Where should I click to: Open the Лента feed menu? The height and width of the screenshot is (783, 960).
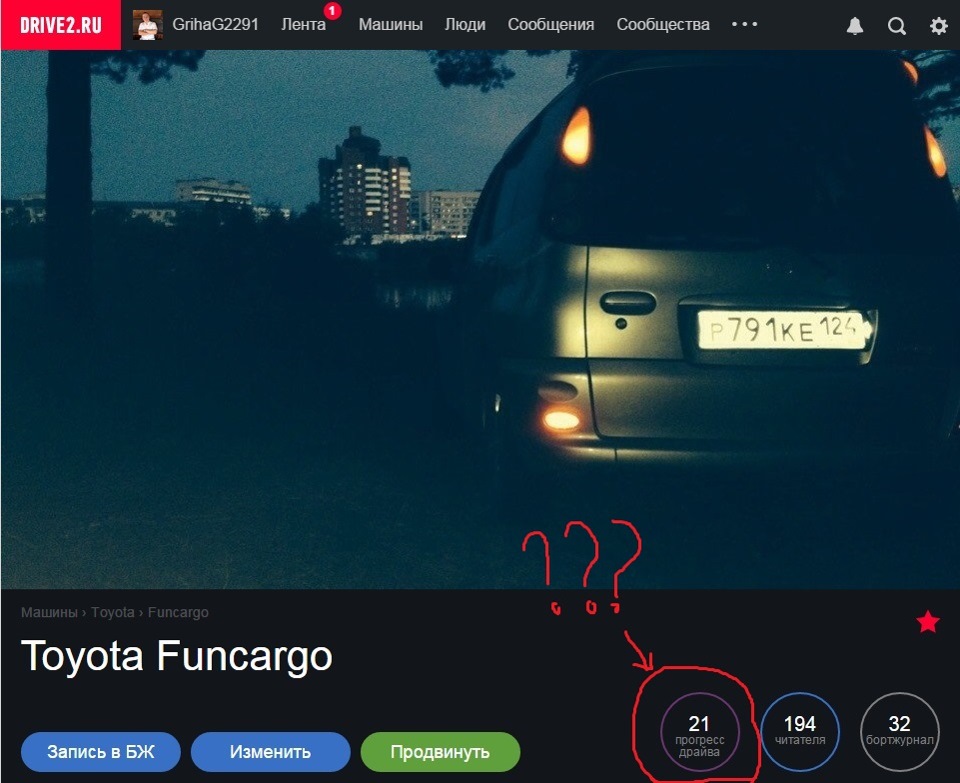coord(303,25)
